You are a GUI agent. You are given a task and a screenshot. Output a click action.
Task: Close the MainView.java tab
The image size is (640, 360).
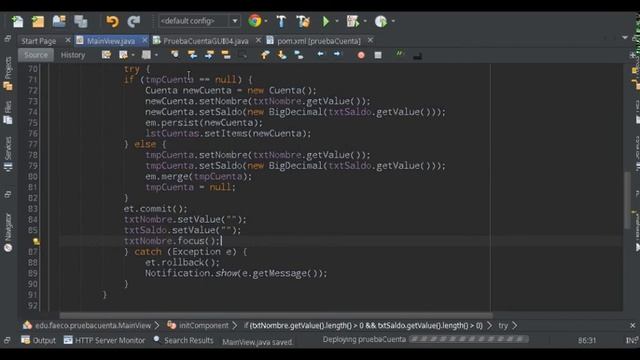point(144,40)
